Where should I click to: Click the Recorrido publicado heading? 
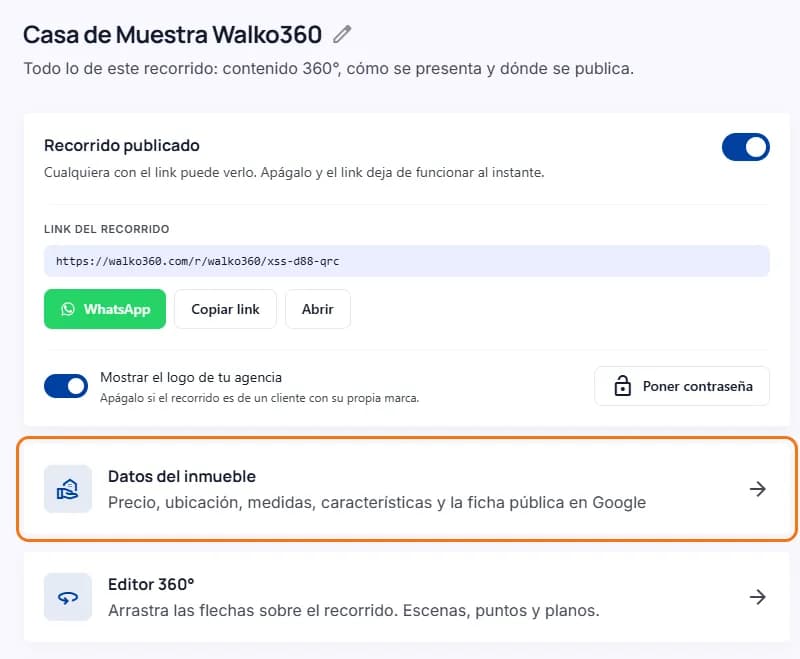[121, 145]
